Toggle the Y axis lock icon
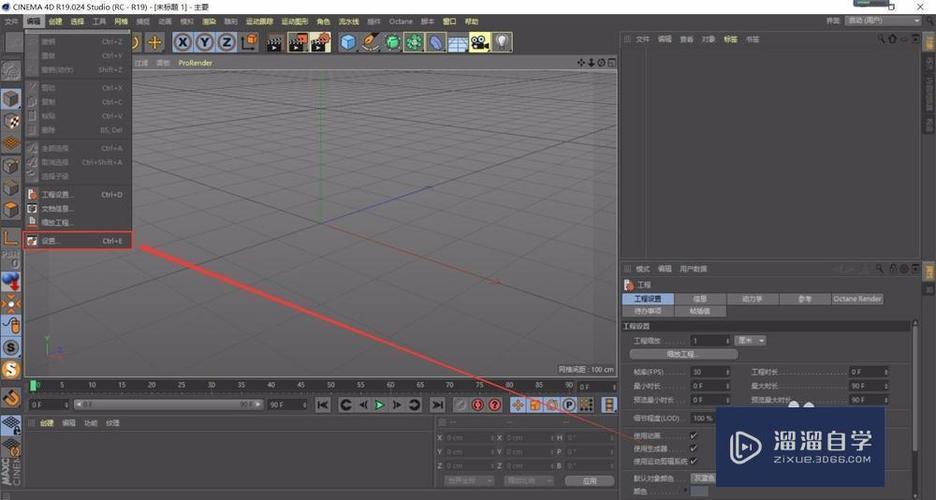The height and width of the screenshot is (500, 936). [x=205, y=42]
